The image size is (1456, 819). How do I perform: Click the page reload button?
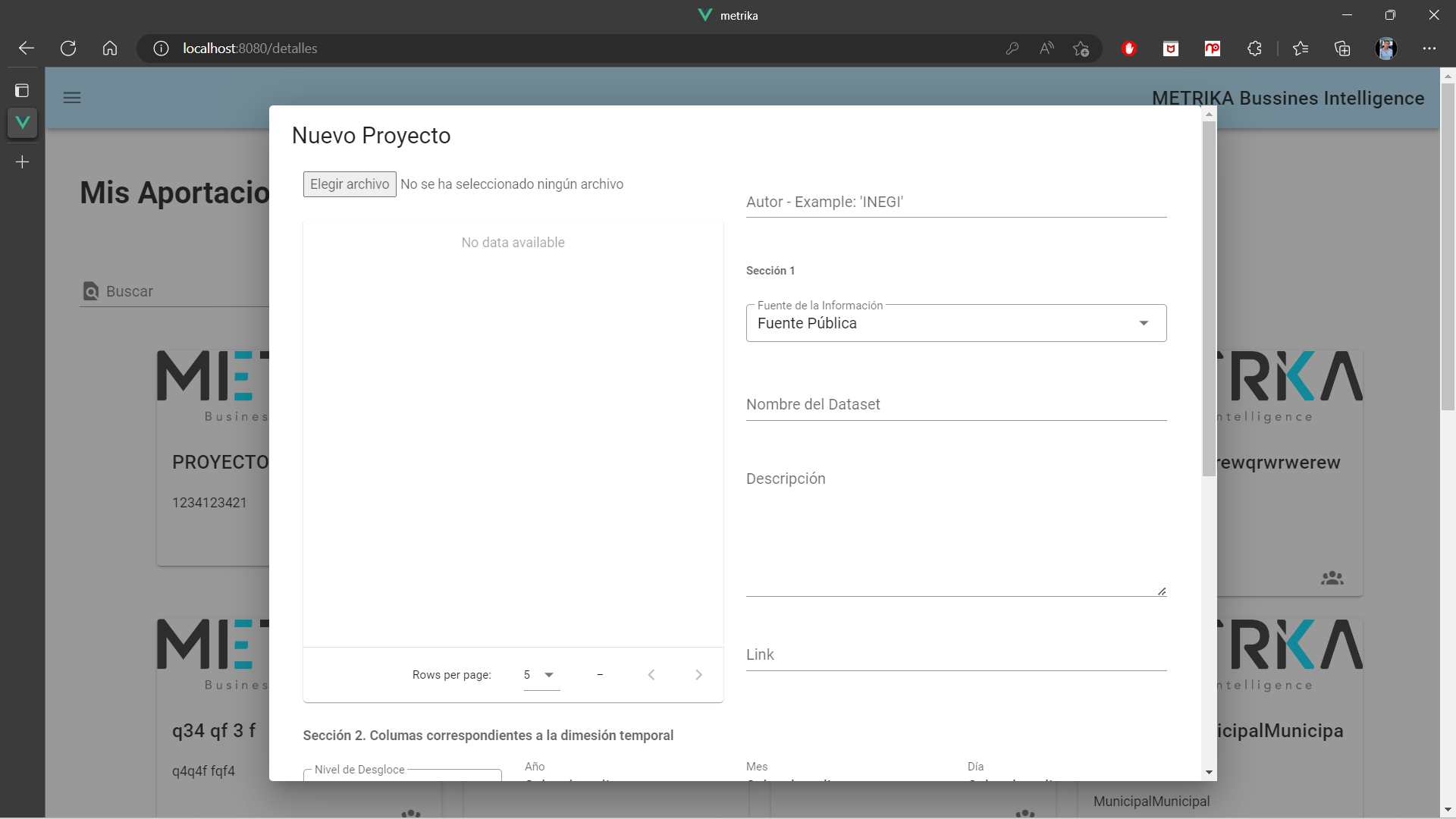tap(67, 48)
